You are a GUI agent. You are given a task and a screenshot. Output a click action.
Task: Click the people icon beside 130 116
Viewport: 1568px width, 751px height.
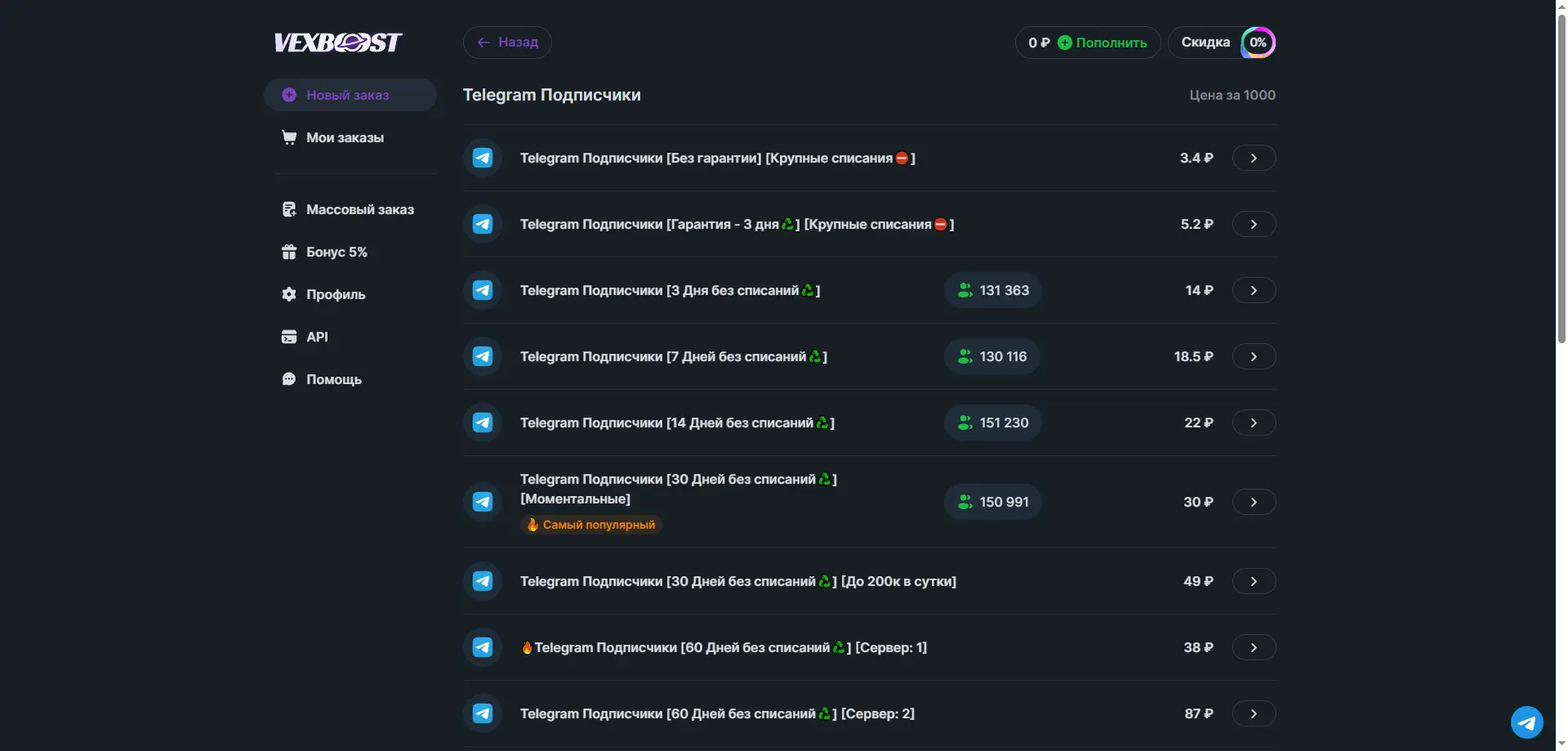click(964, 356)
